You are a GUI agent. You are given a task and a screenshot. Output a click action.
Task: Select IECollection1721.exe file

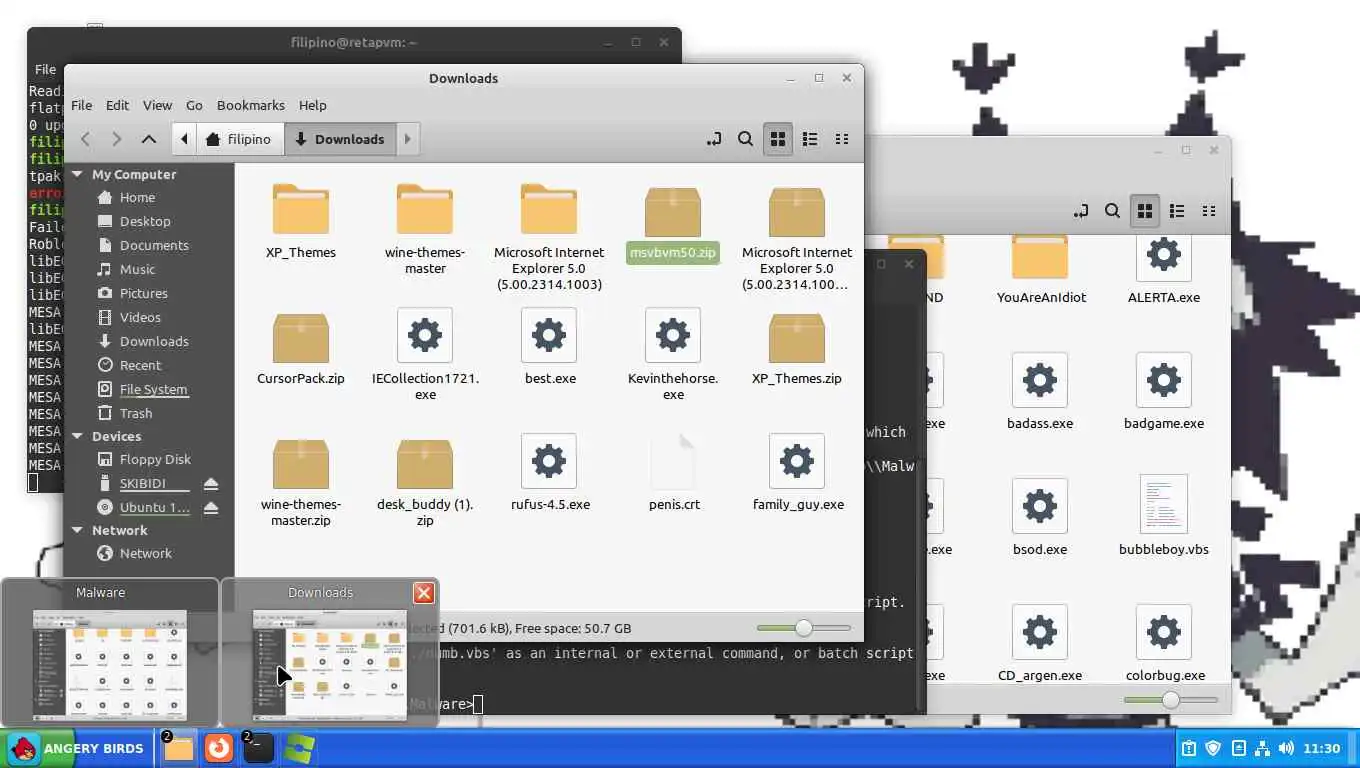coord(425,354)
